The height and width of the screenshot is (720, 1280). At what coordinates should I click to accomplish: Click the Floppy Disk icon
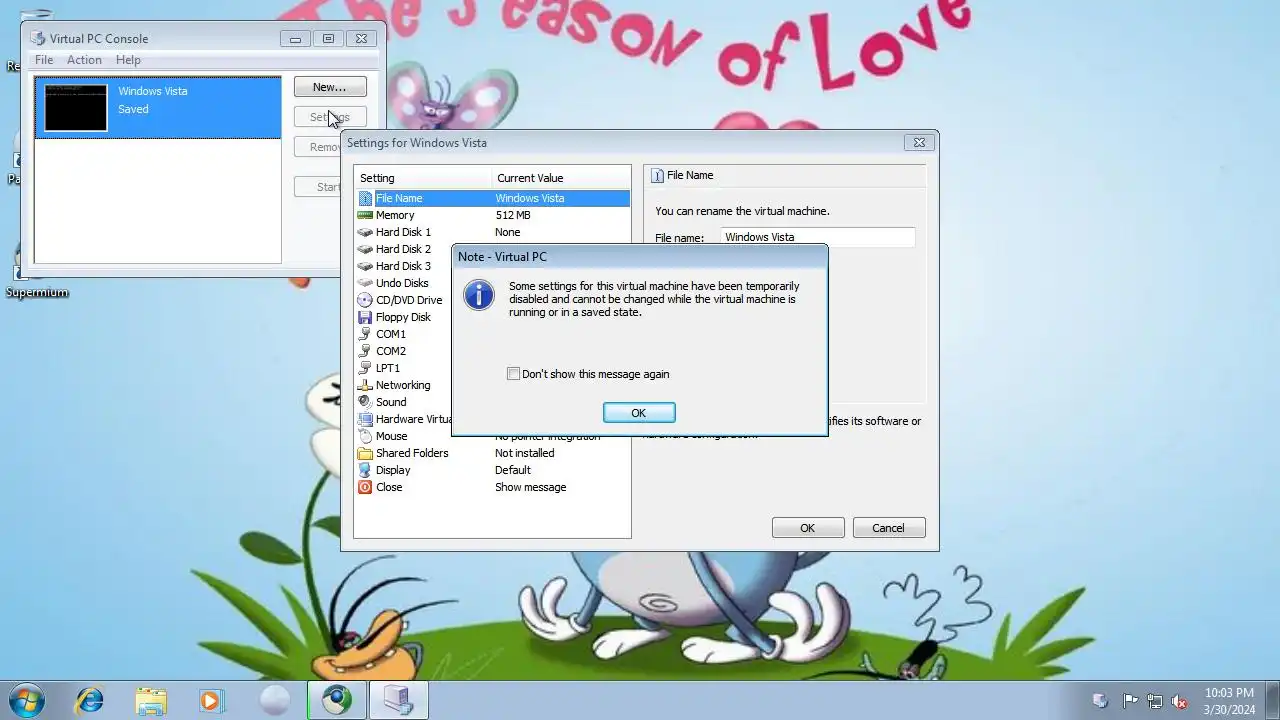[365, 317]
